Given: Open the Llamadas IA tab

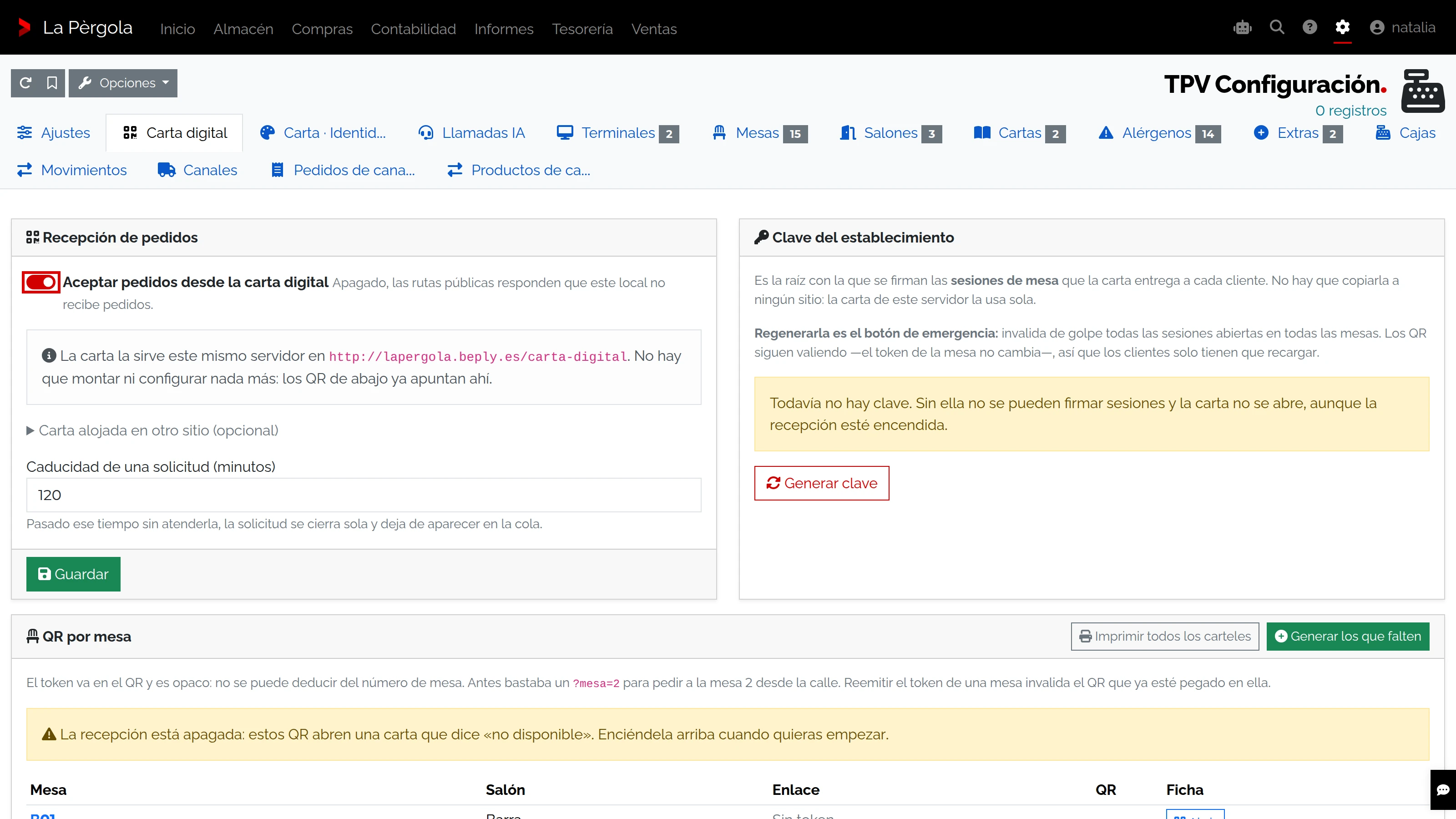Looking at the screenshot, I should pyautogui.click(x=471, y=133).
